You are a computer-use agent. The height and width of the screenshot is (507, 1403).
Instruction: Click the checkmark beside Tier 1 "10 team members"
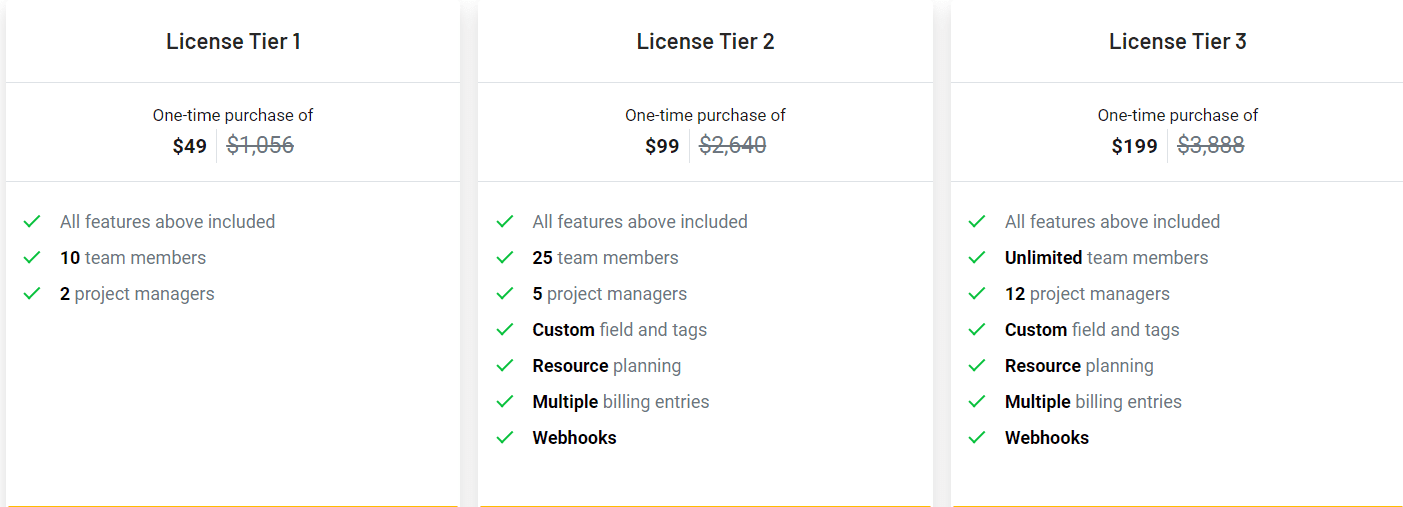coord(32,258)
